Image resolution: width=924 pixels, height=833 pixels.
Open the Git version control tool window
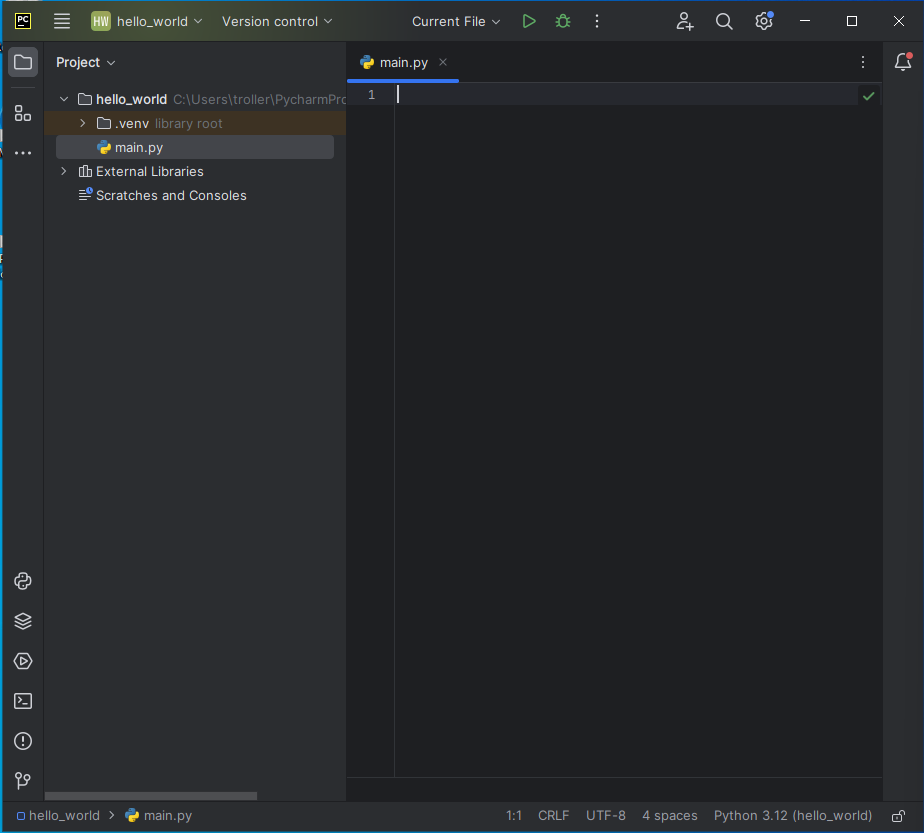point(23,781)
